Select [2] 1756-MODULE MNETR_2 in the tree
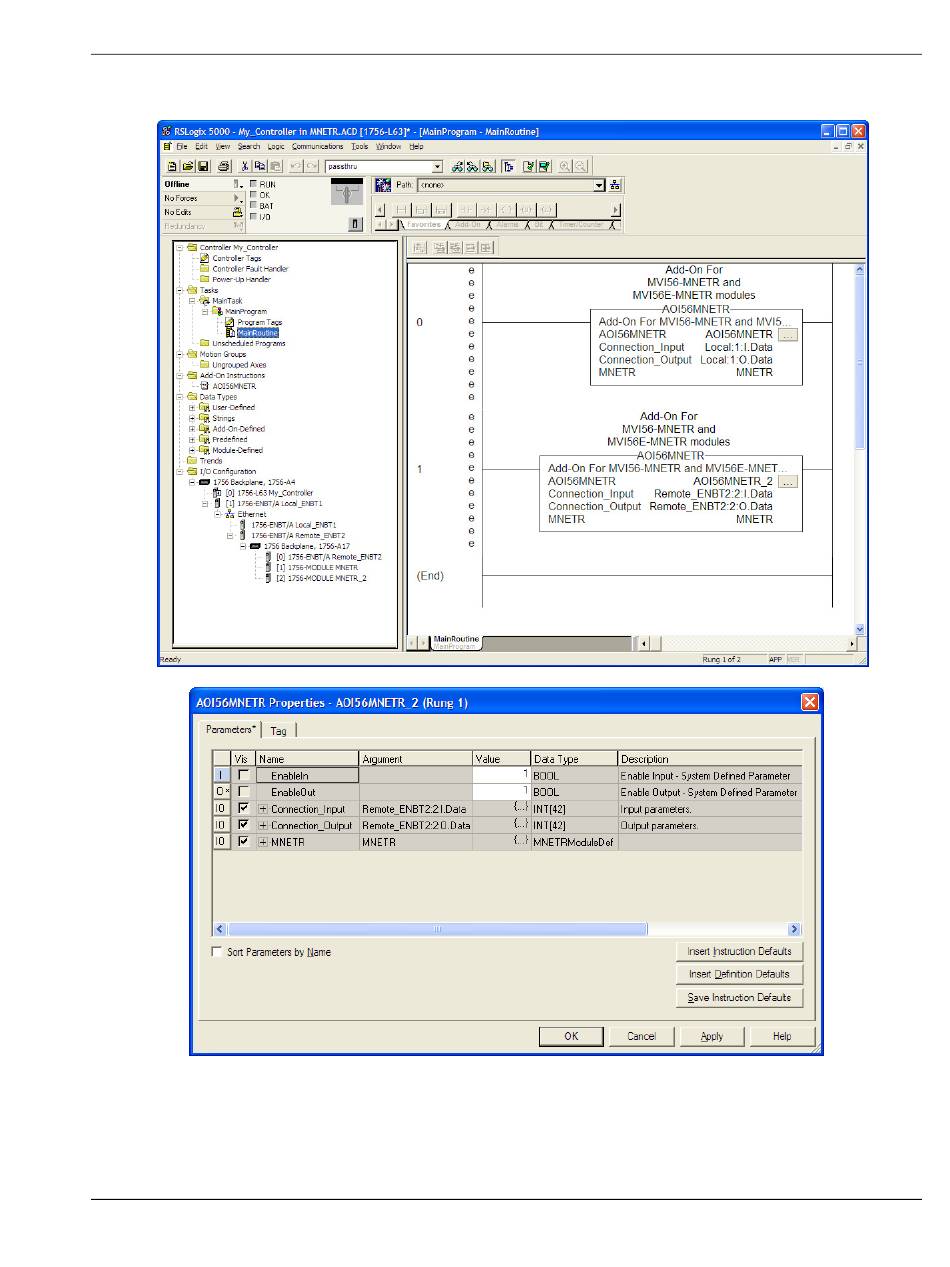 tap(322, 578)
